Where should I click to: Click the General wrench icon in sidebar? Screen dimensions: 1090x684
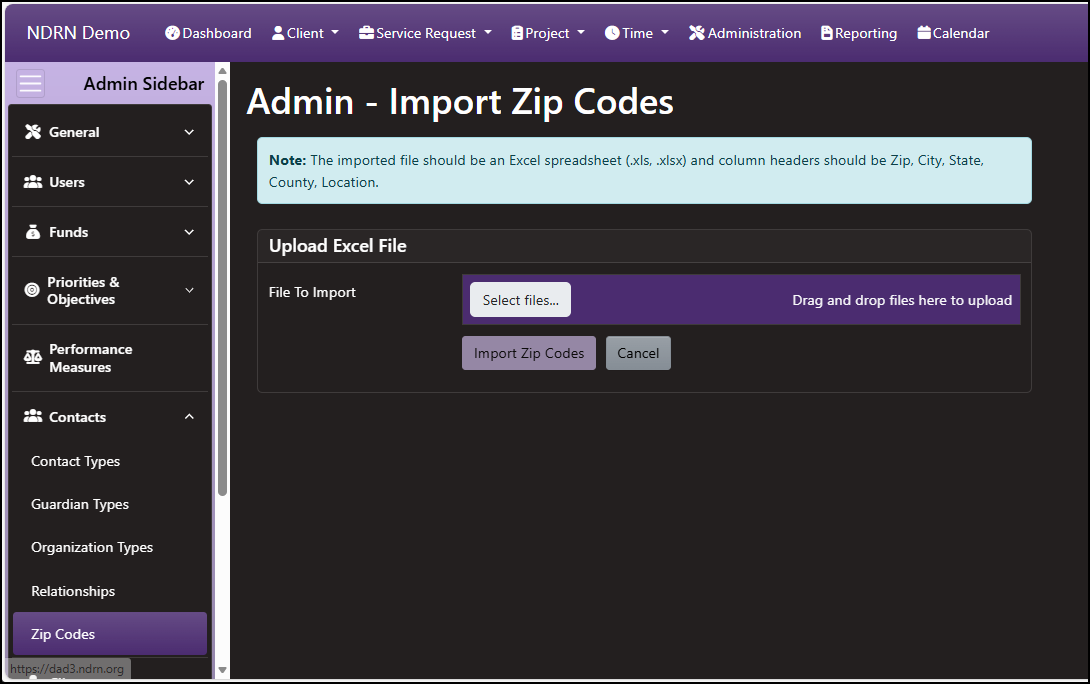[x=33, y=132]
